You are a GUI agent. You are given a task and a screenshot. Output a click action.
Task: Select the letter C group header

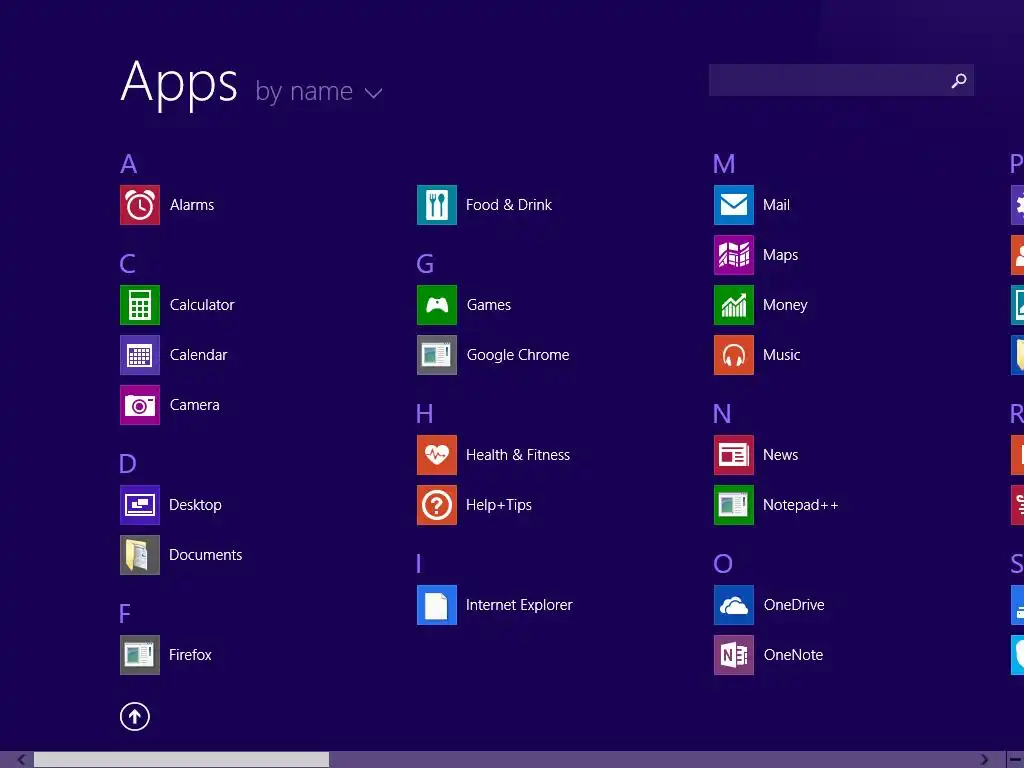[x=128, y=264]
